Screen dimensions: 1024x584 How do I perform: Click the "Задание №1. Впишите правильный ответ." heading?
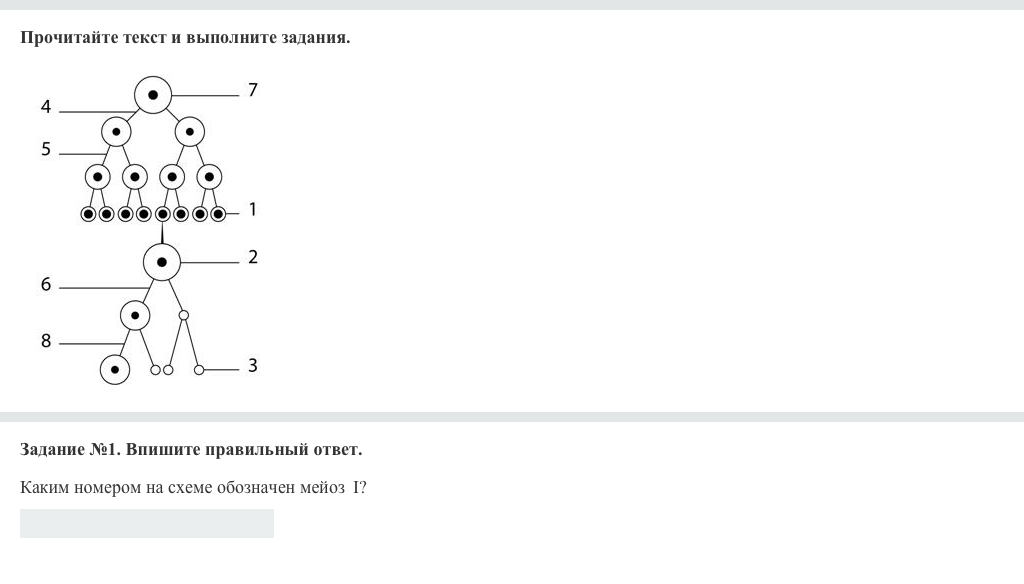click(191, 450)
